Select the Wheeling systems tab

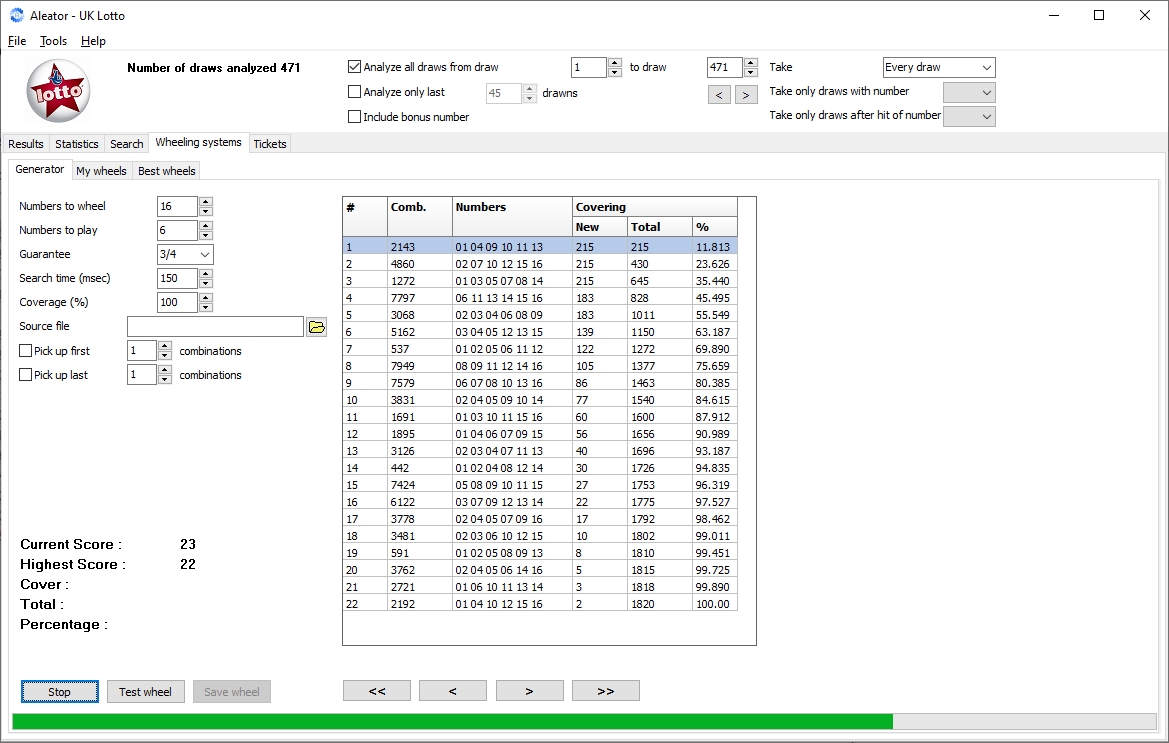198,142
